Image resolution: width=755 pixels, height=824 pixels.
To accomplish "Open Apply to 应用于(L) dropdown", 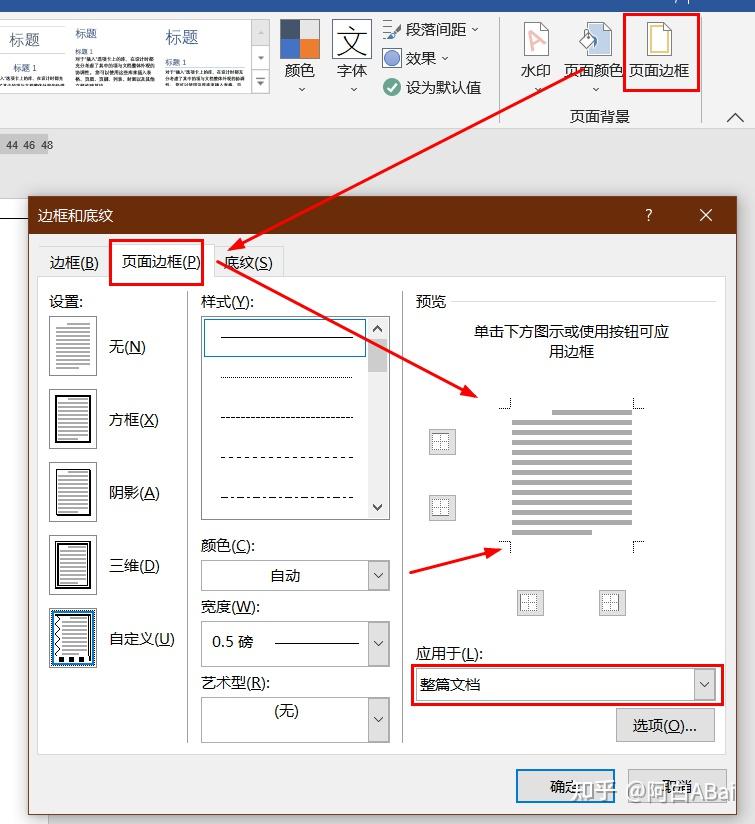I will pos(566,684).
